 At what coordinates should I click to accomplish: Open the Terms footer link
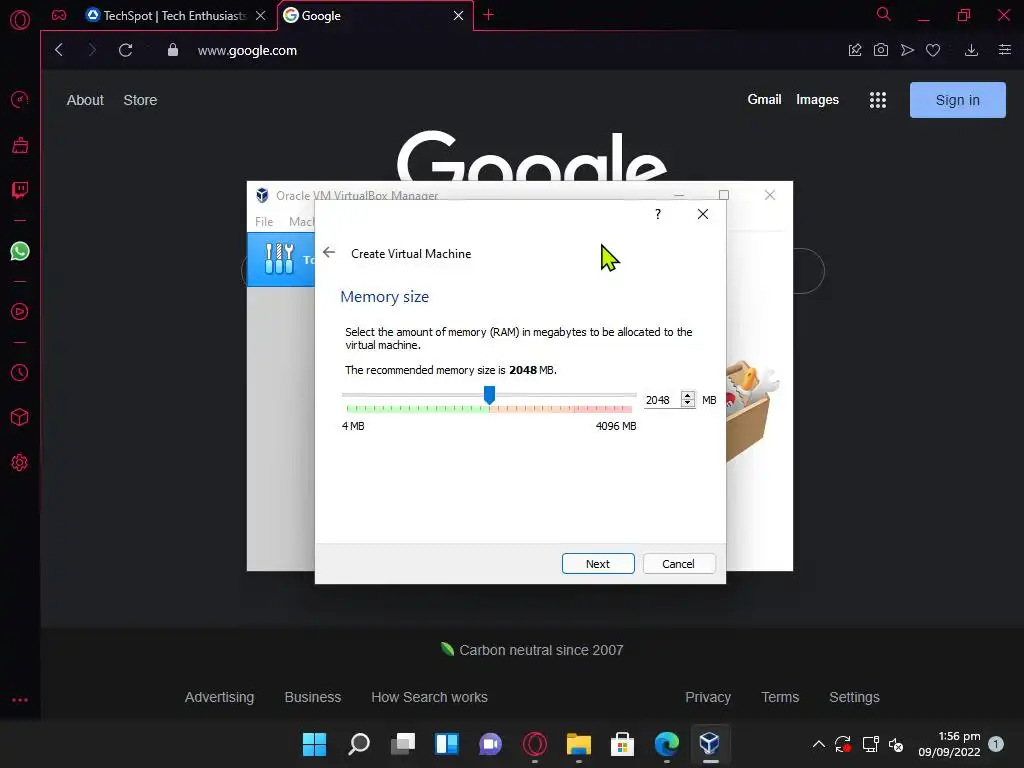pyautogui.click(x=780, y=697)
